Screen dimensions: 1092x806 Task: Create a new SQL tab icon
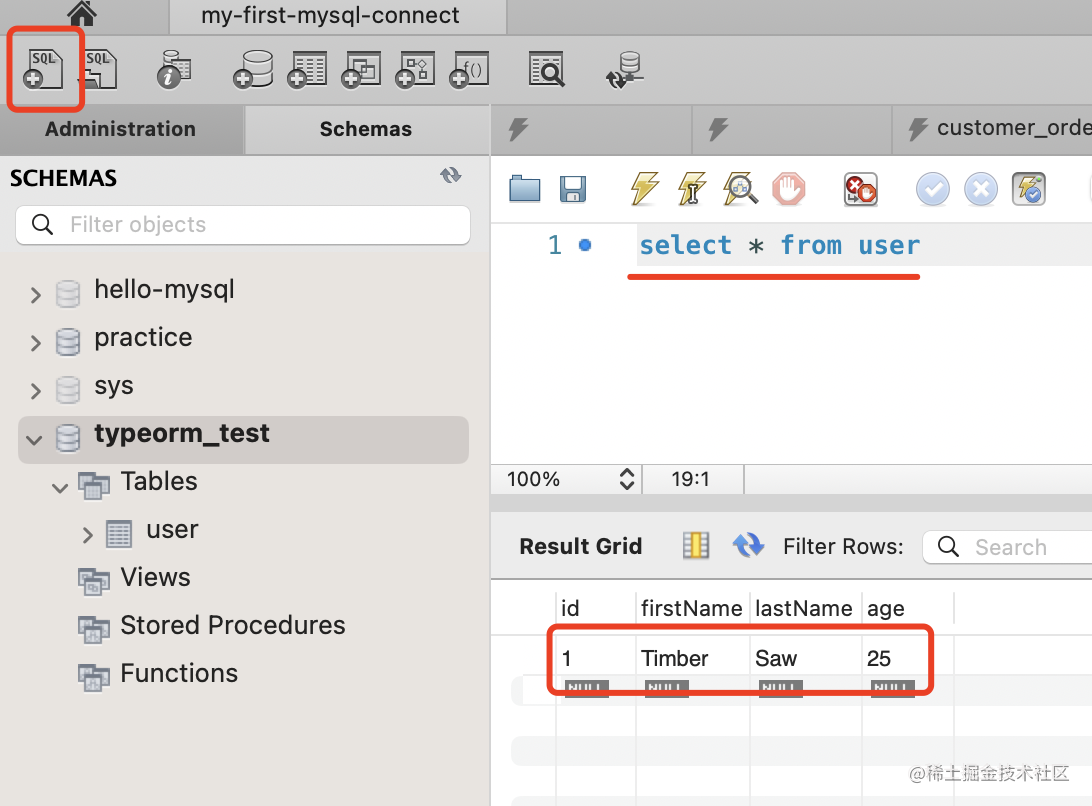coord(45,70)
